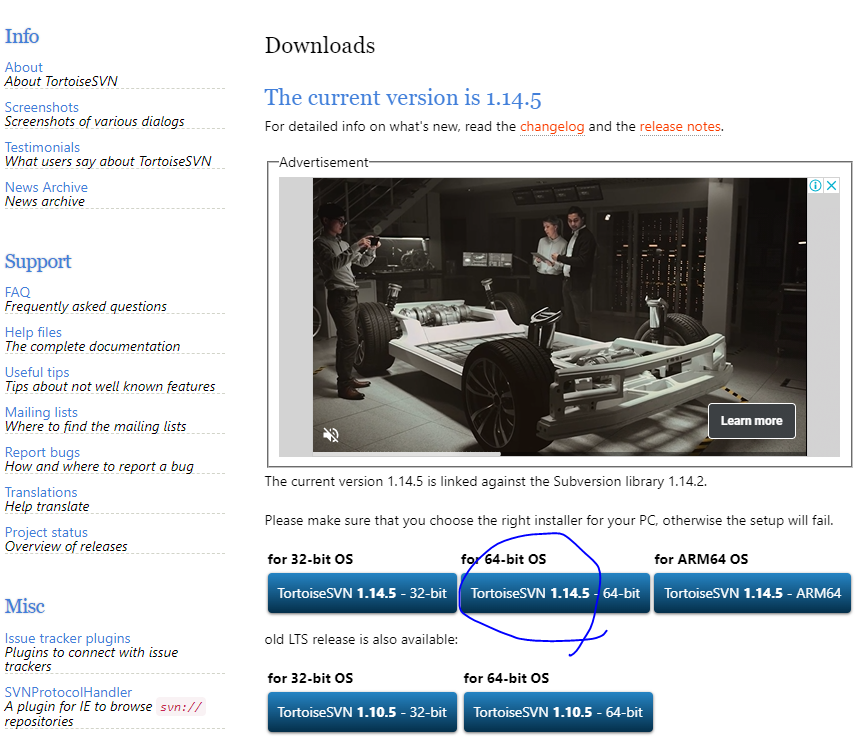Open the About link

[24, 67]
